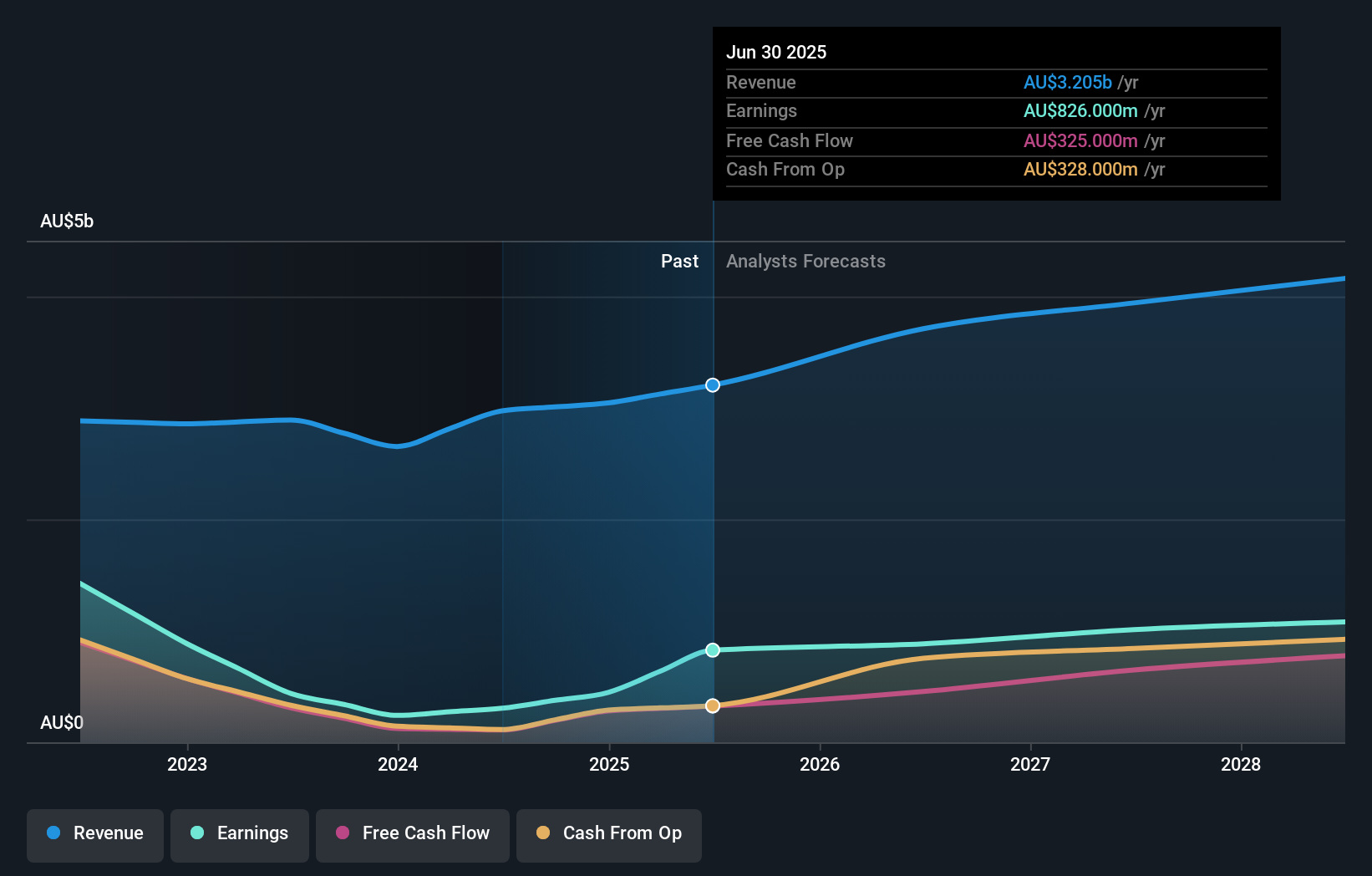This screenshot has height=876, width=1372.
Task: Select the Earnings data point marker on the chart
Action: click(x=712, y=650)
